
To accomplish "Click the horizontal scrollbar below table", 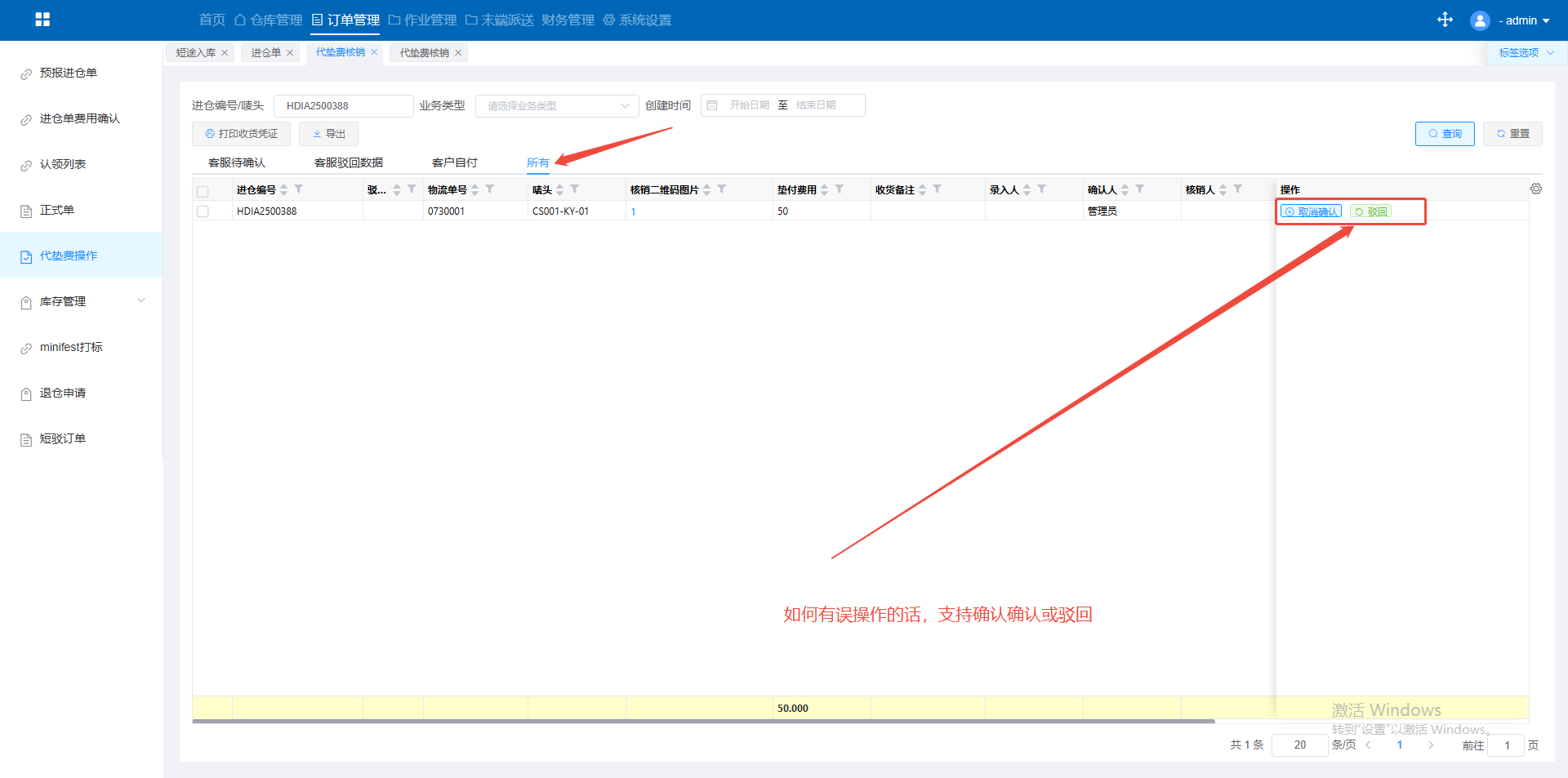I will (702, 721).
